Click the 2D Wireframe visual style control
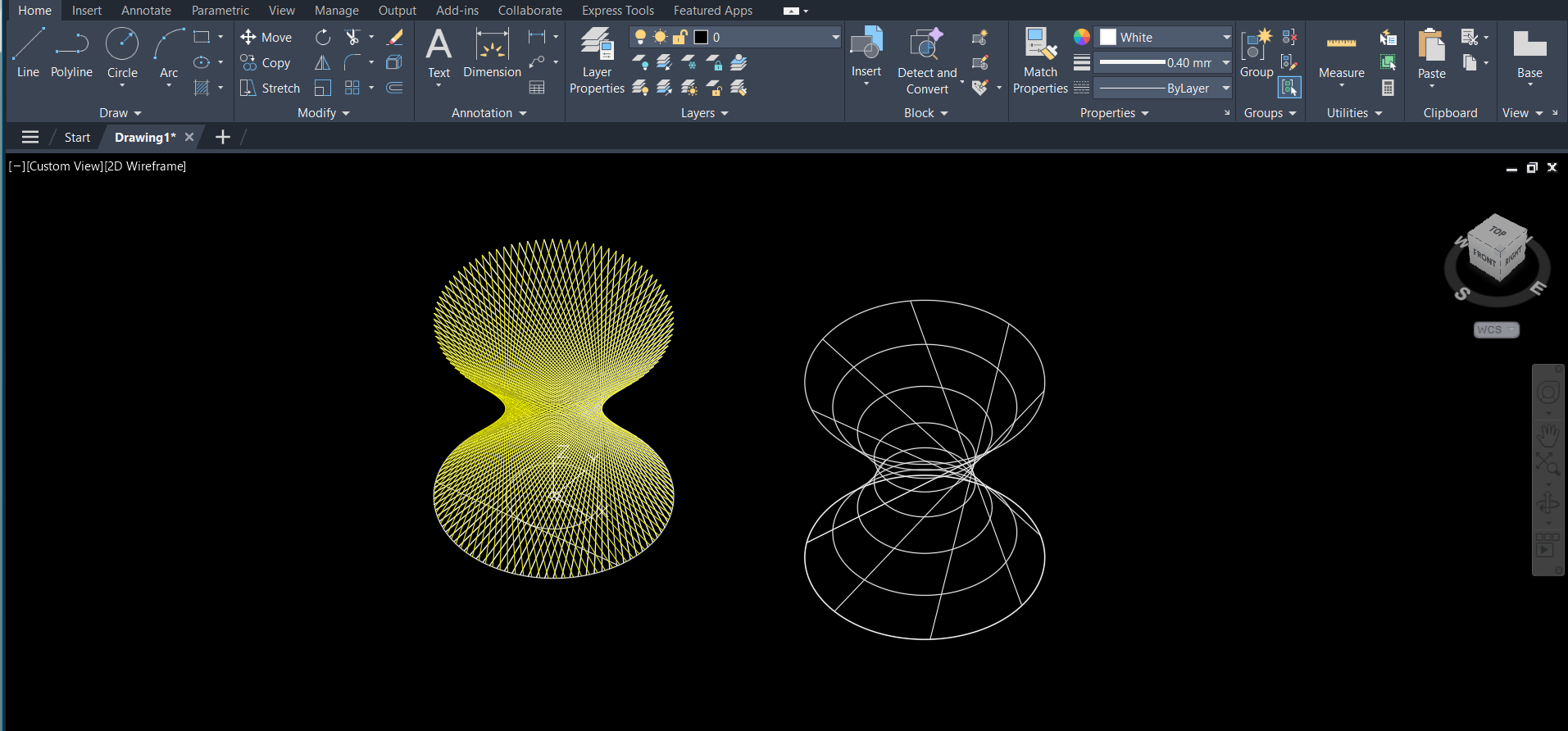Image resolution: width=1568 pixels, height=731 pixels. click(x=146, y=166)
